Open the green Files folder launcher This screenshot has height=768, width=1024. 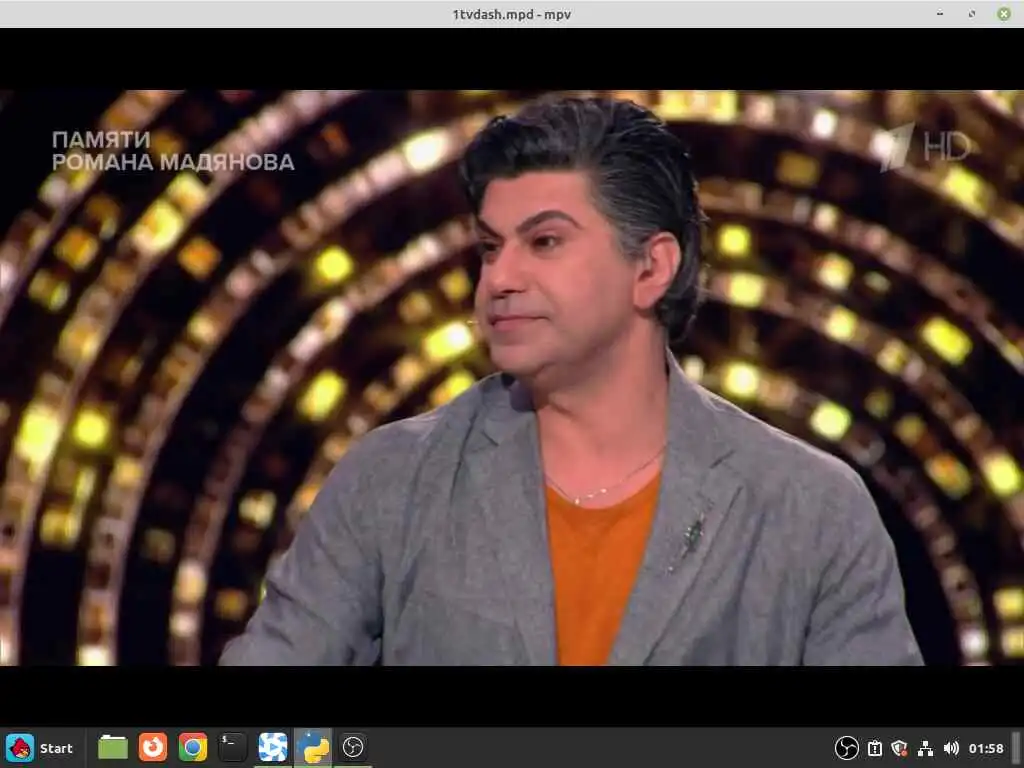tap(113, 748)
